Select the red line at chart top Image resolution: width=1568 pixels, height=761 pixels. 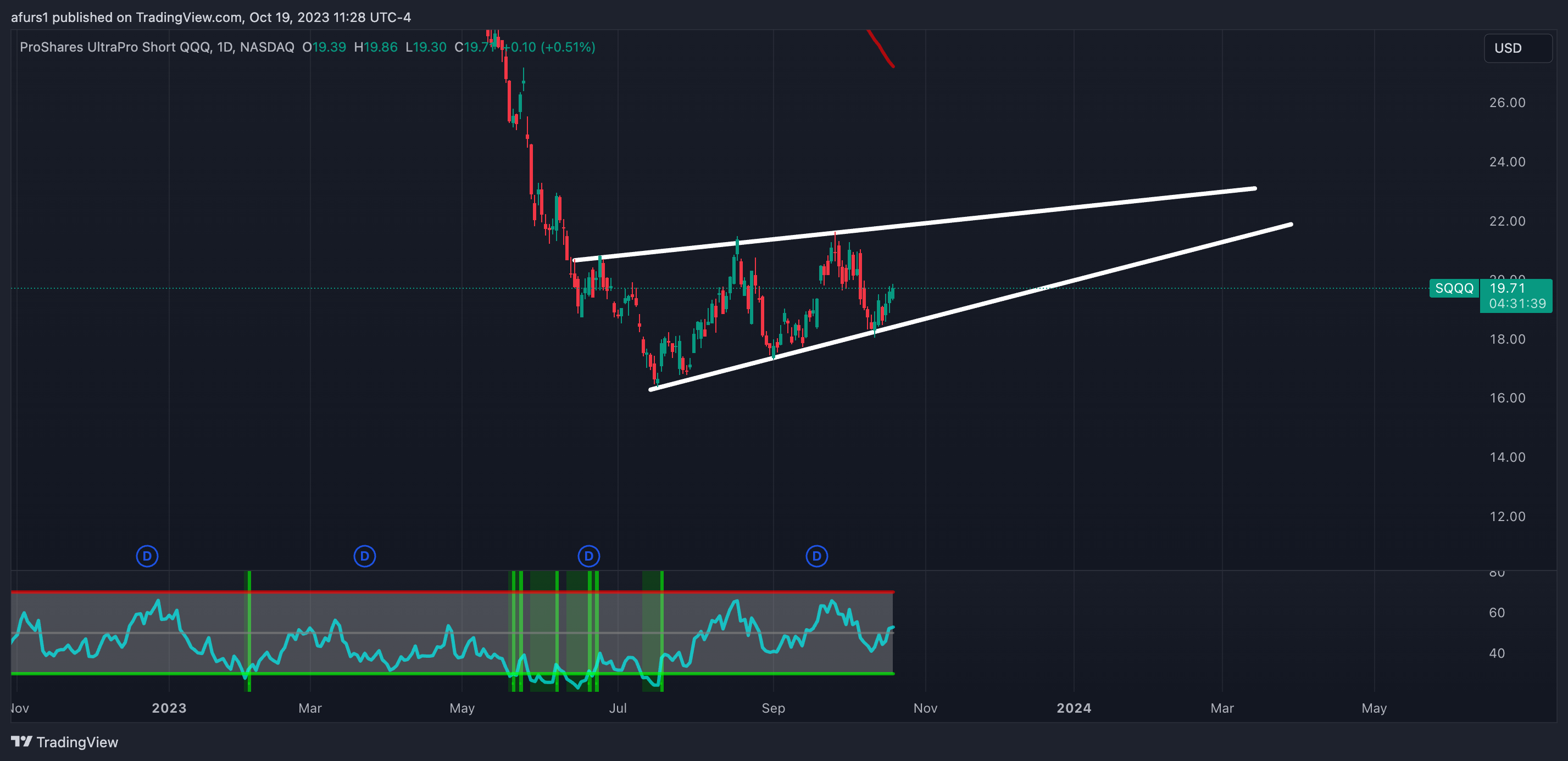(x=880, y=48)
